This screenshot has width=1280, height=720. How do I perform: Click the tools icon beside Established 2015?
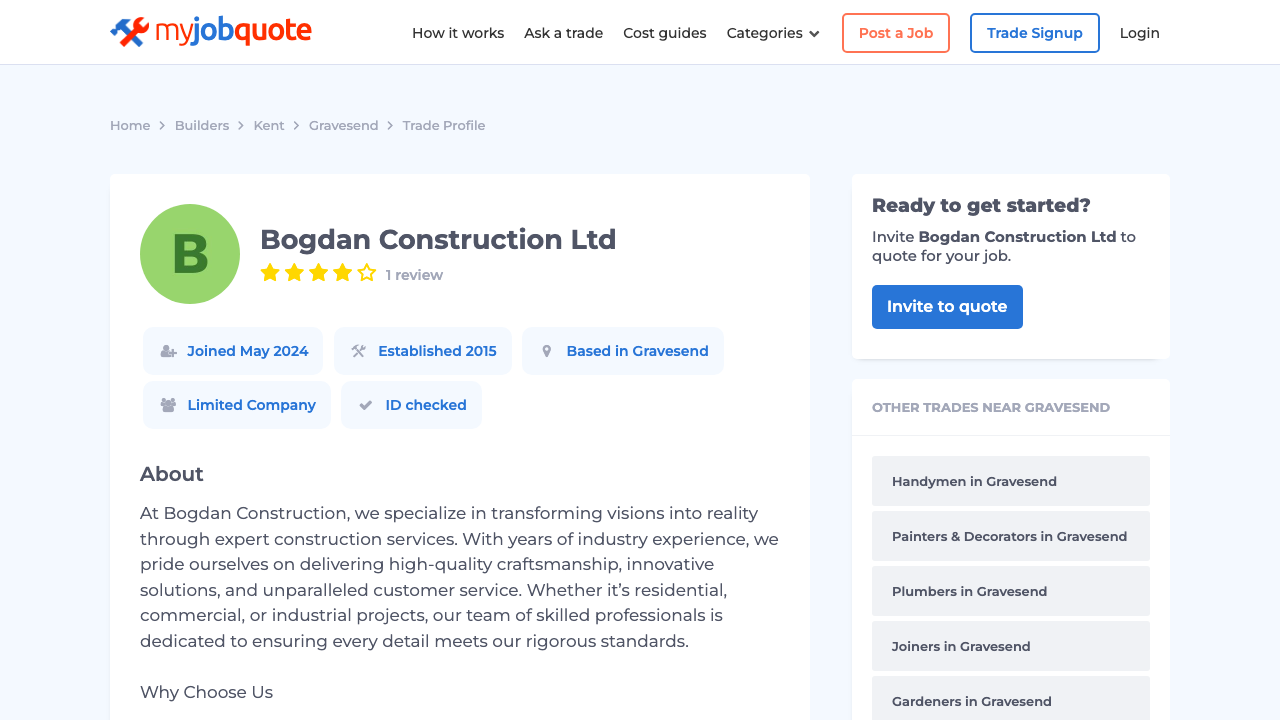pyautogui.click(x=357, y=351)
